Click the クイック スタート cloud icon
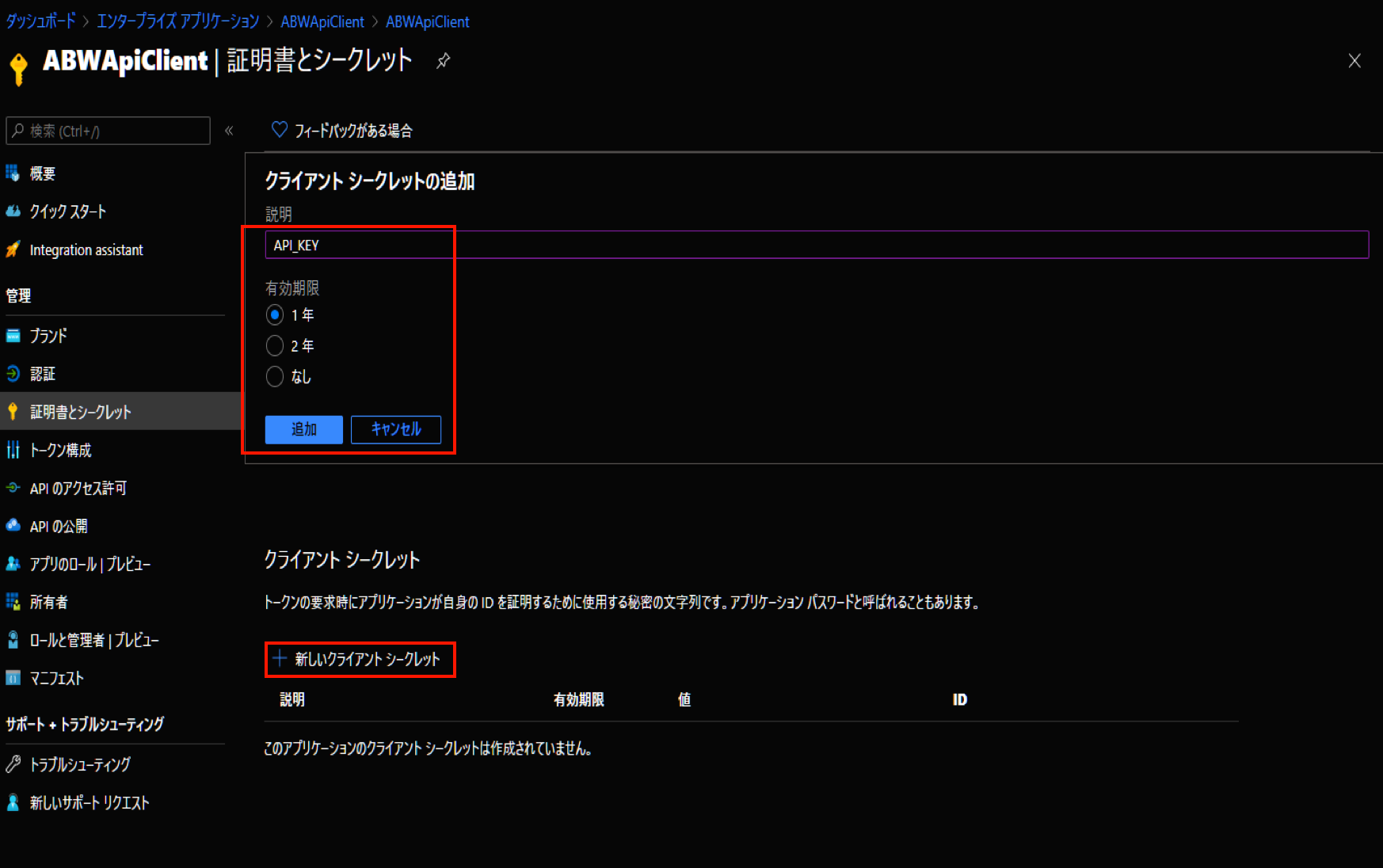This screenshot has height=868, width=1383. click(x=13, y=211)
